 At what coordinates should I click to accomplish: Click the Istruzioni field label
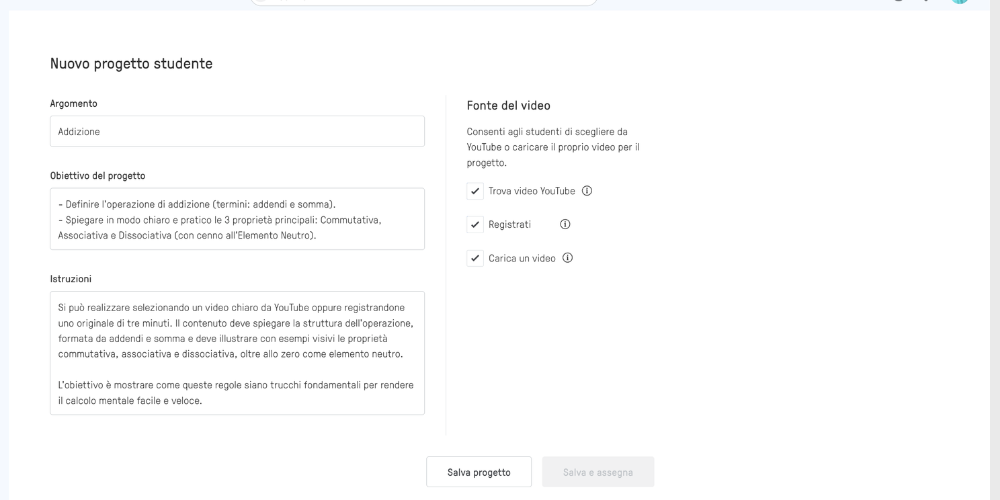point(71,279)
